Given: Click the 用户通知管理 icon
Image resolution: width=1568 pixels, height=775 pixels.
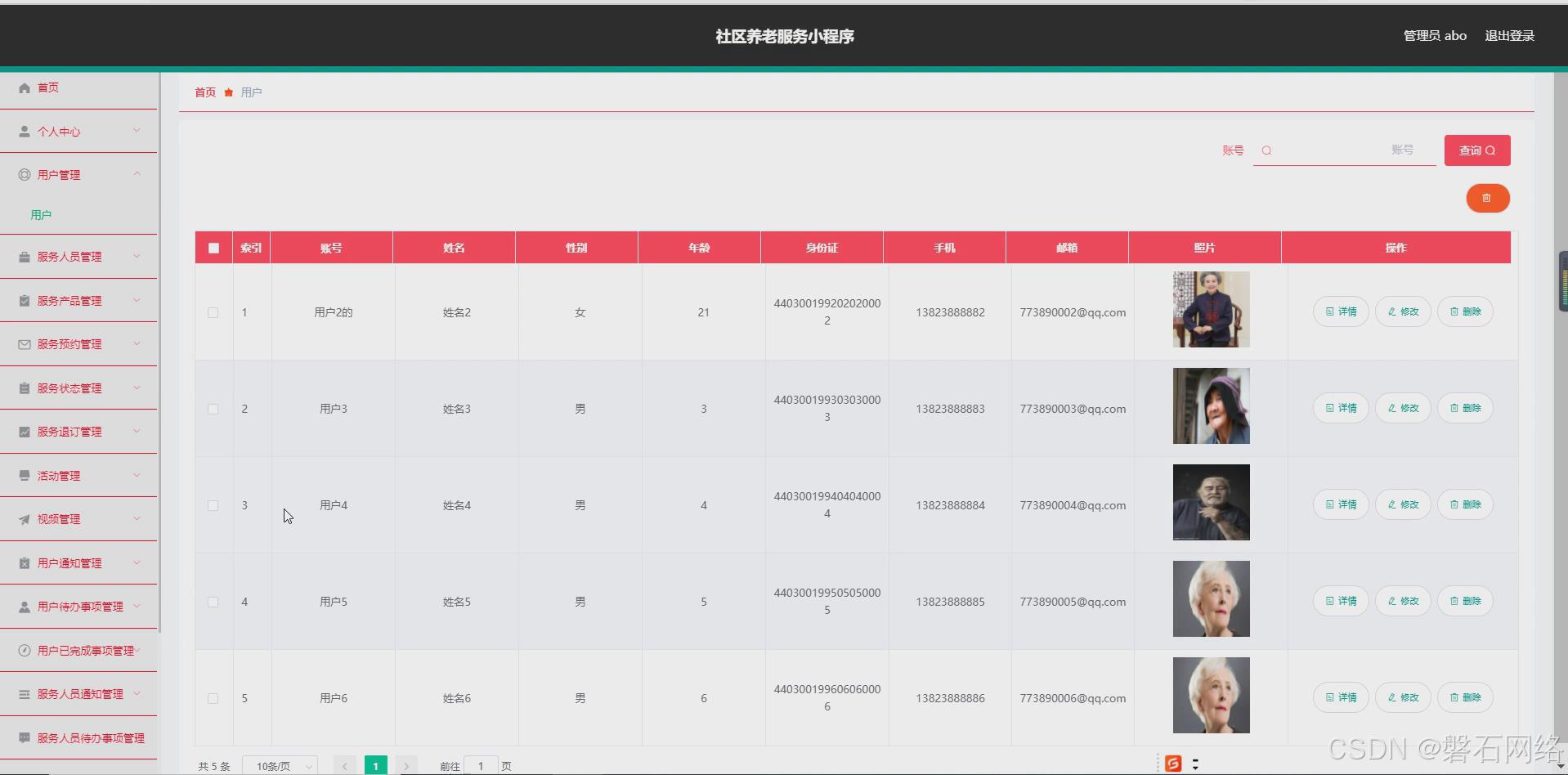Looking at the screenshot, I should pyautogui.click(x=25, y=563).
